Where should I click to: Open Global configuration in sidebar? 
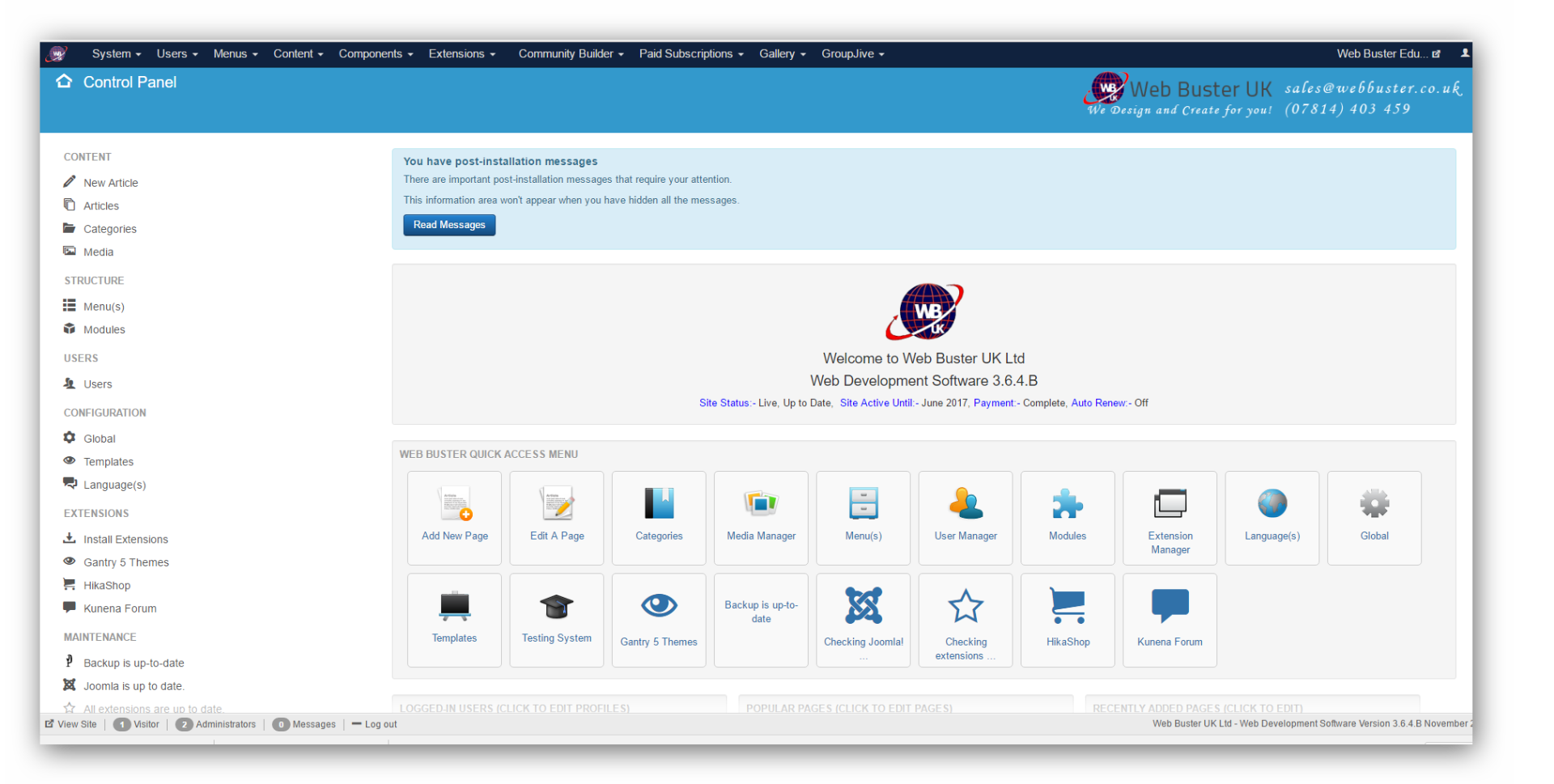(100, 438)
